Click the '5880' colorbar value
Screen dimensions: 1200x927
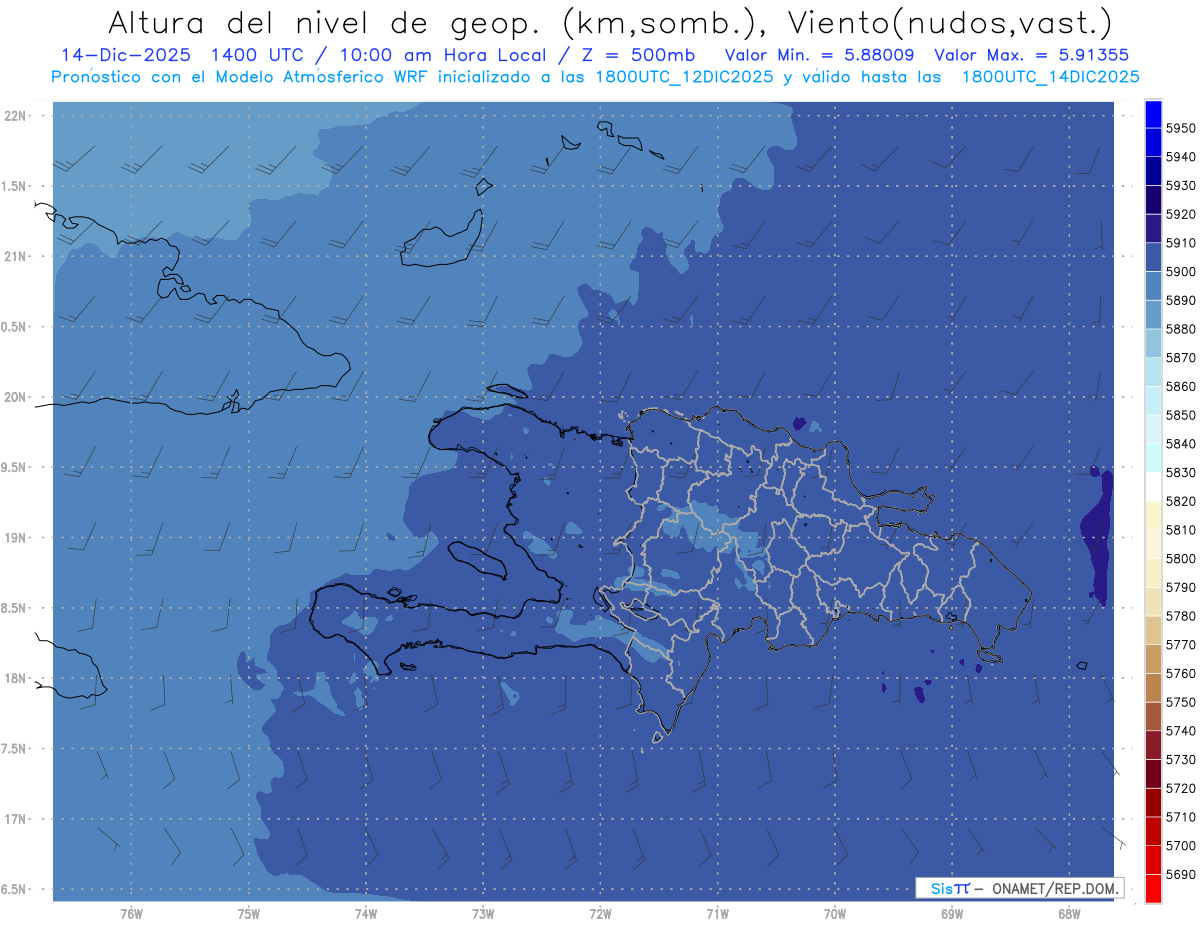(1180, 329)
